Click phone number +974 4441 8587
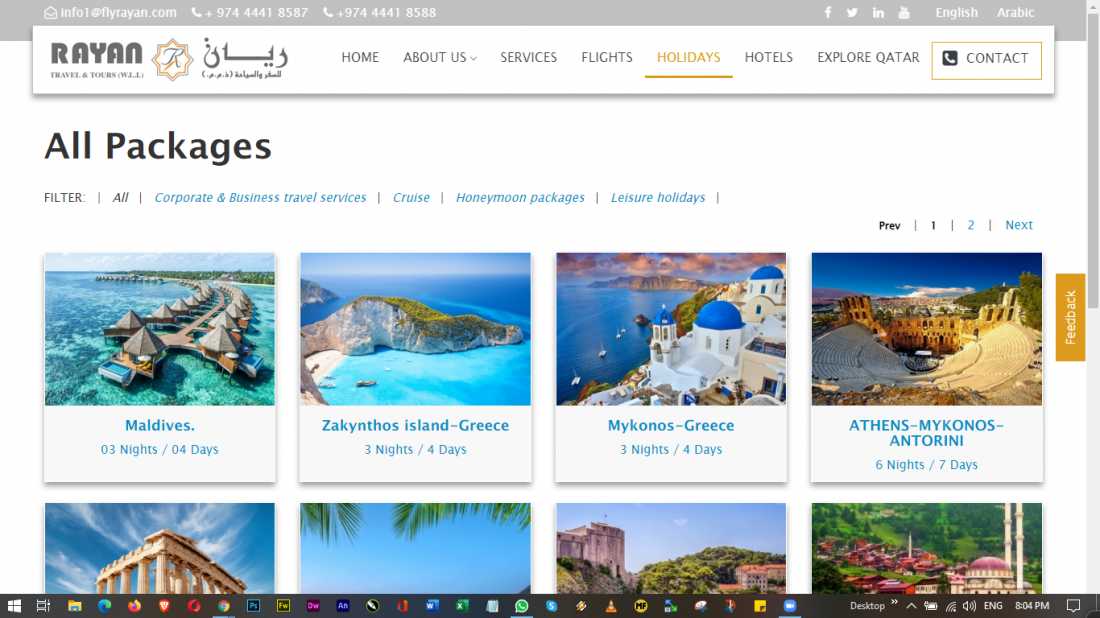1100x618 pixels. point(250,13)
